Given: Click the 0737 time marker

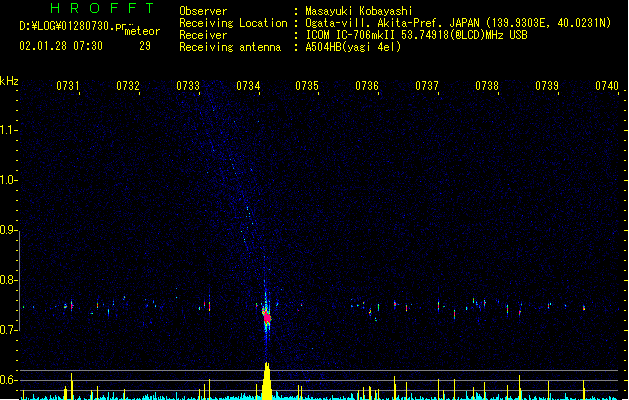Looking at the screenshot, I should click(x=427, y=85).
